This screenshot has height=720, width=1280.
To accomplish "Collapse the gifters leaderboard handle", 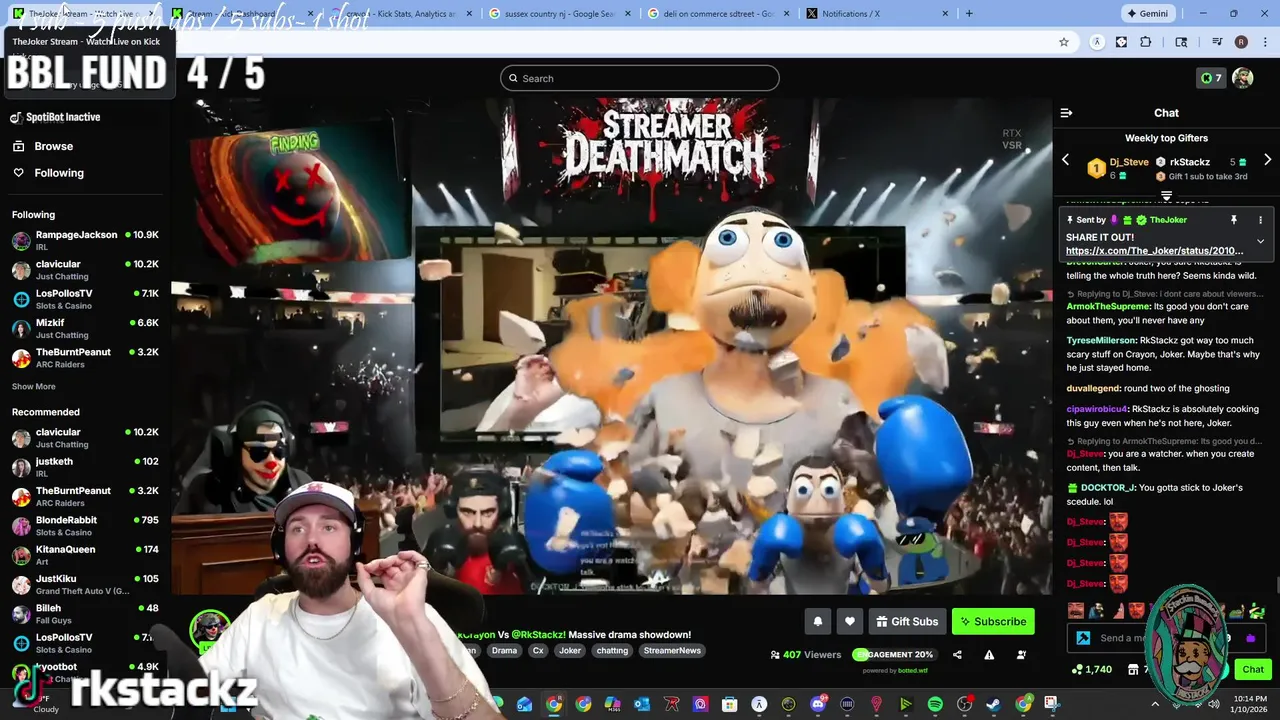I will coord(1166,196).
